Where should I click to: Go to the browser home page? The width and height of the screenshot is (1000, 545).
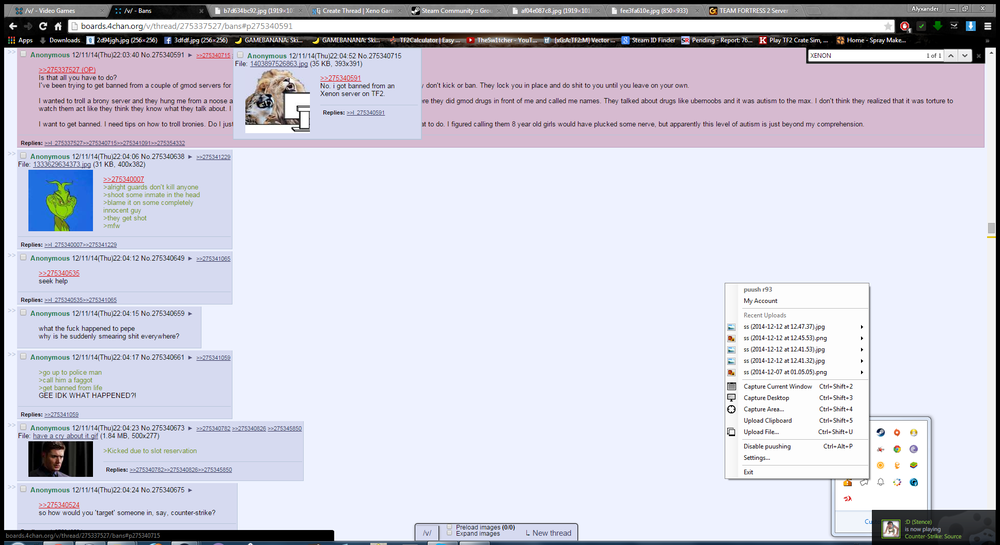(x=57, y=26)
